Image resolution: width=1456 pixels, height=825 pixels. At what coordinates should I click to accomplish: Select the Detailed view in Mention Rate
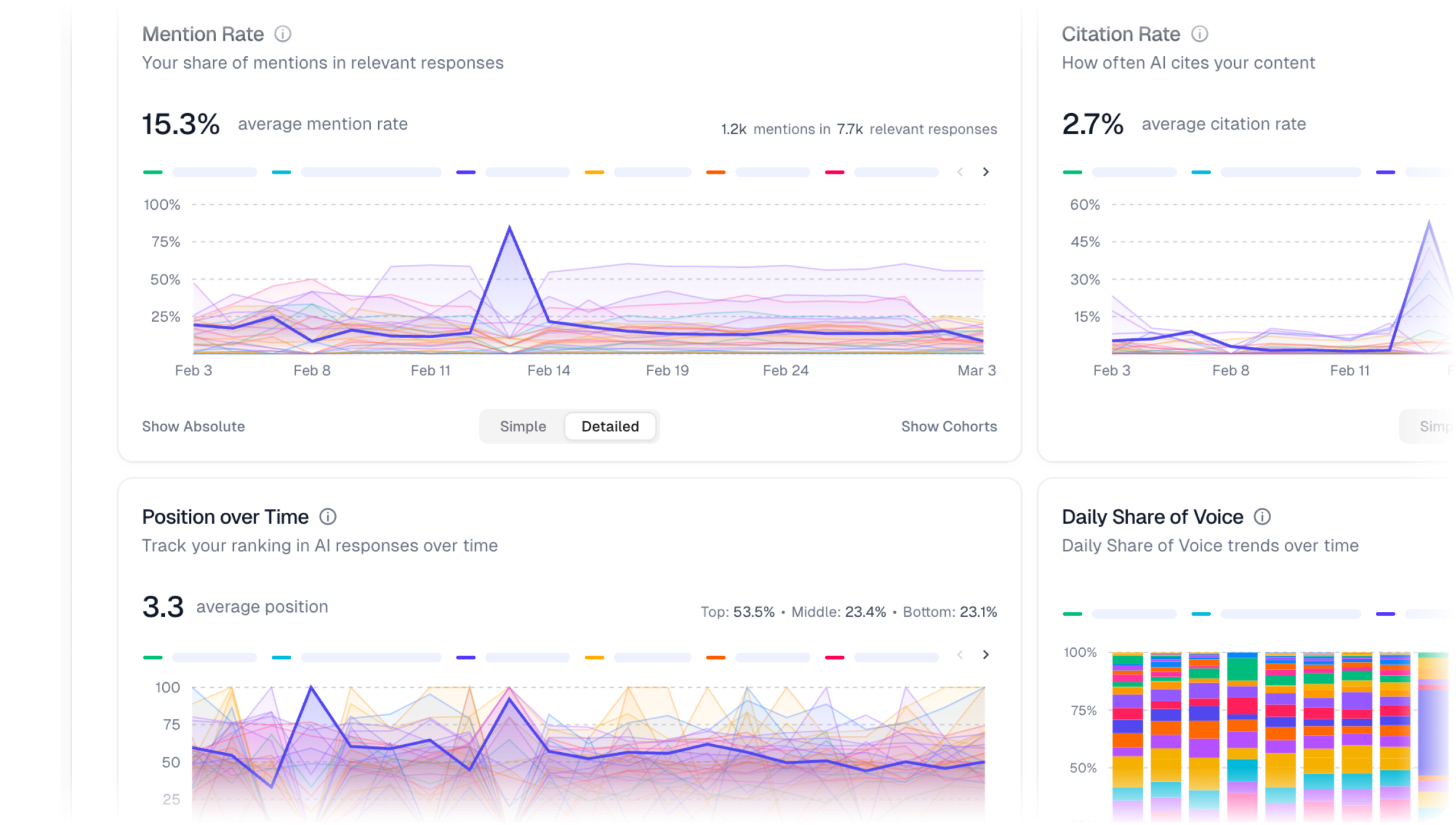[x=610, y=426]
